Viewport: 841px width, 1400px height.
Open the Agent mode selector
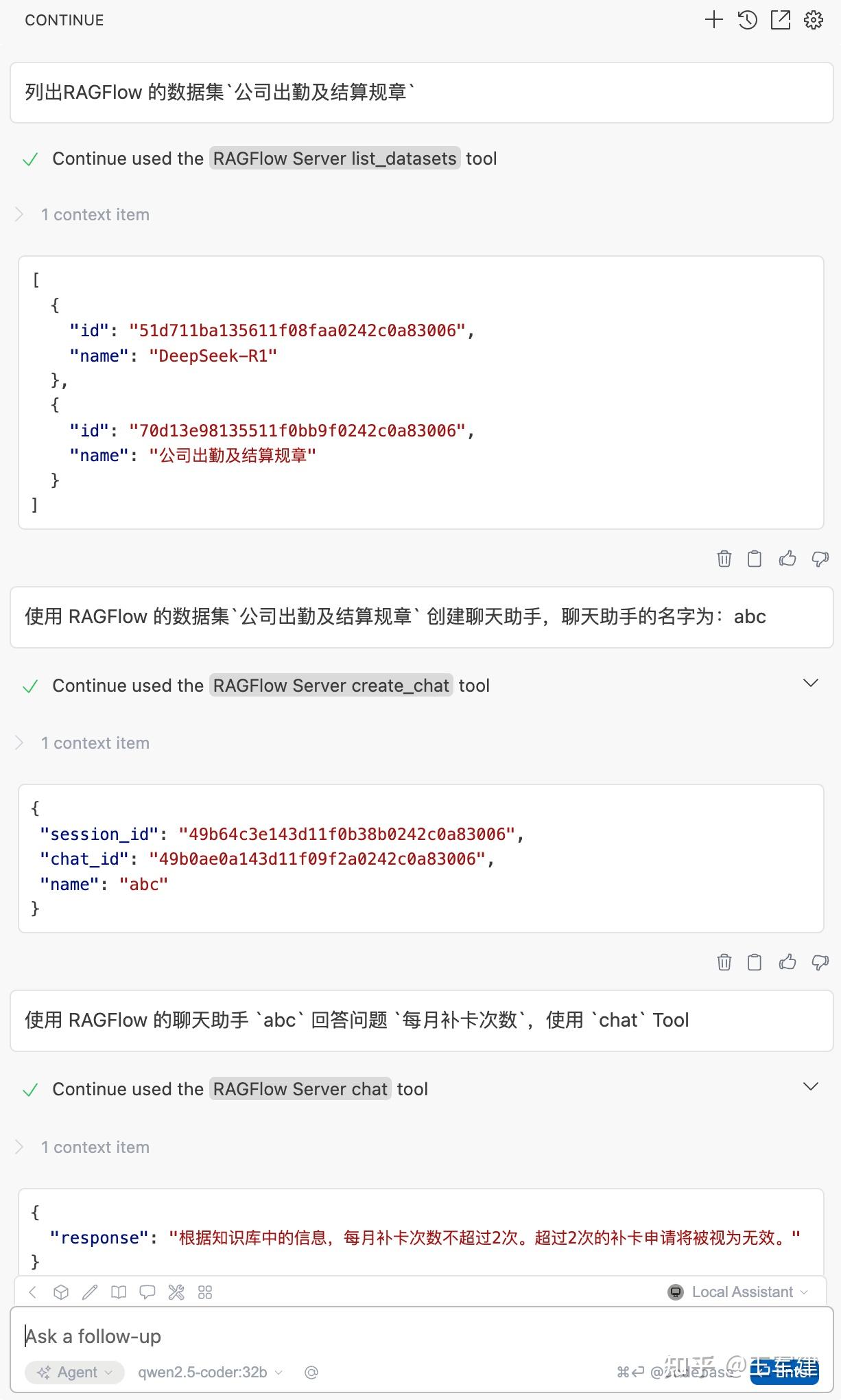click(74, 1373)
